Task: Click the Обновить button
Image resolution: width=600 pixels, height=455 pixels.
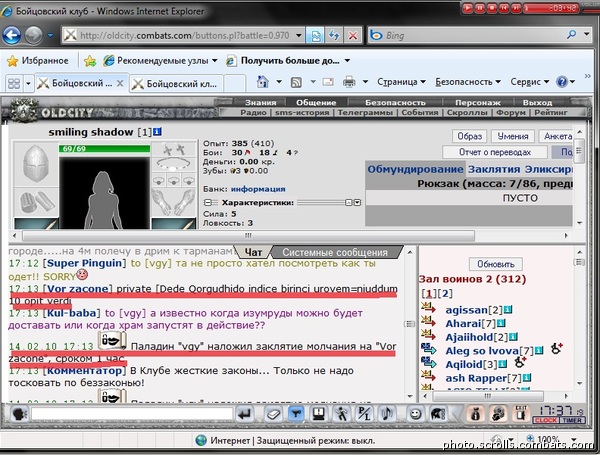Action: pos(496,264)
